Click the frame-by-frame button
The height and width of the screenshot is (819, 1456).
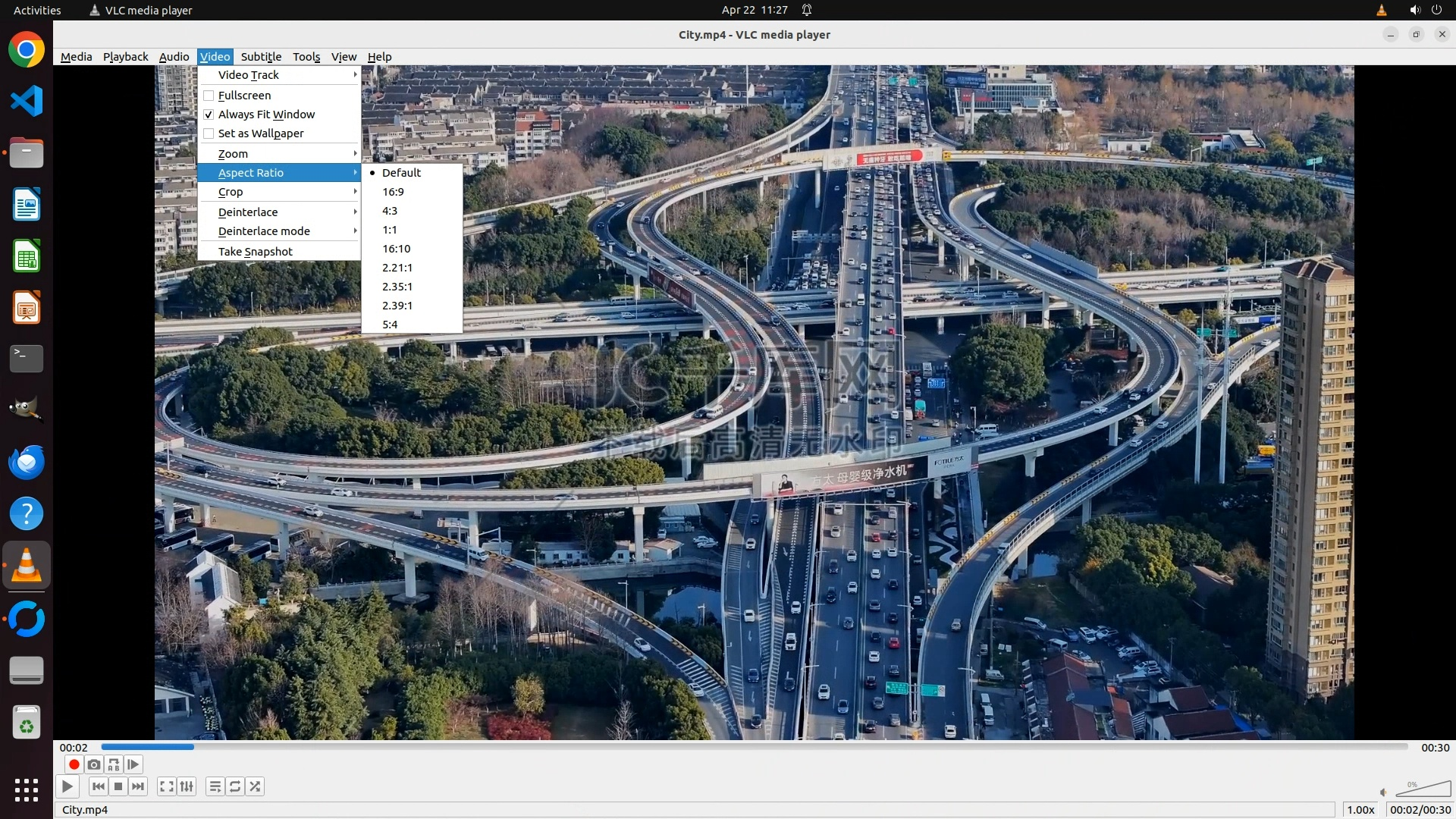coord(133,764)
